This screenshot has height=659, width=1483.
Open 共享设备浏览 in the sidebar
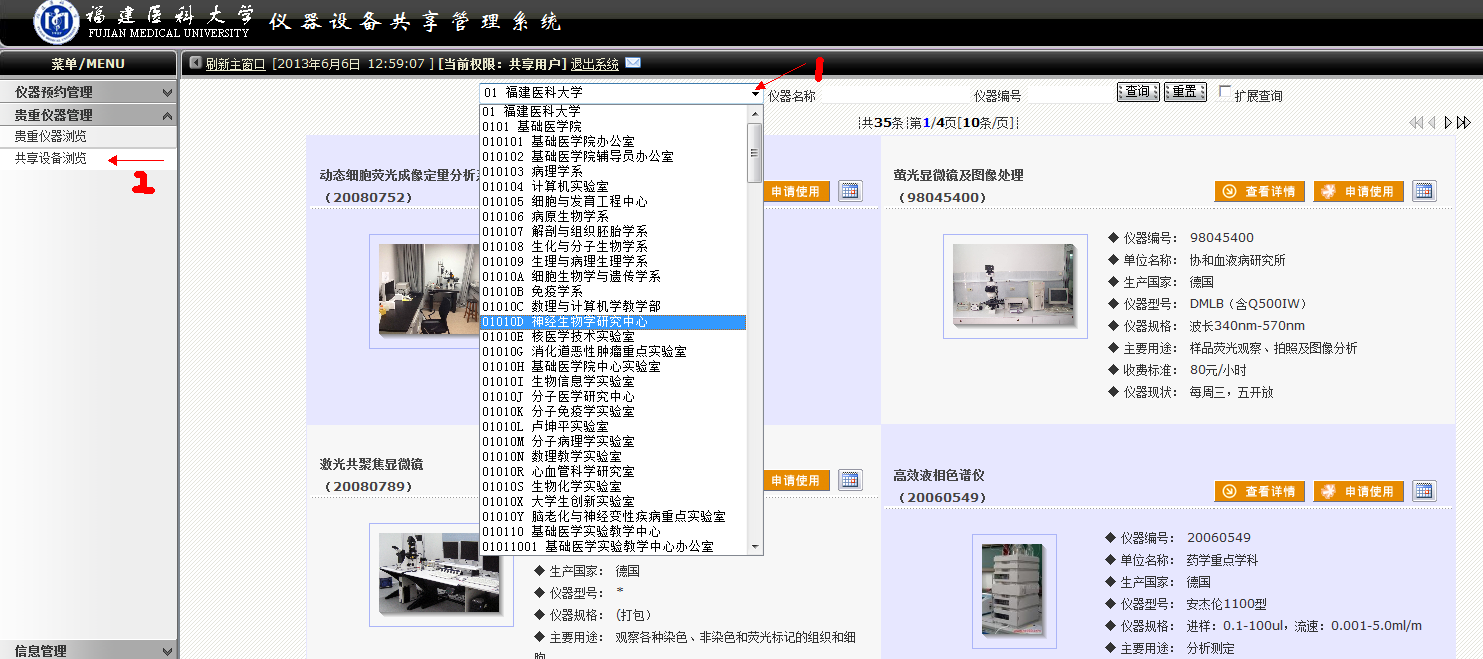point(50,158)
